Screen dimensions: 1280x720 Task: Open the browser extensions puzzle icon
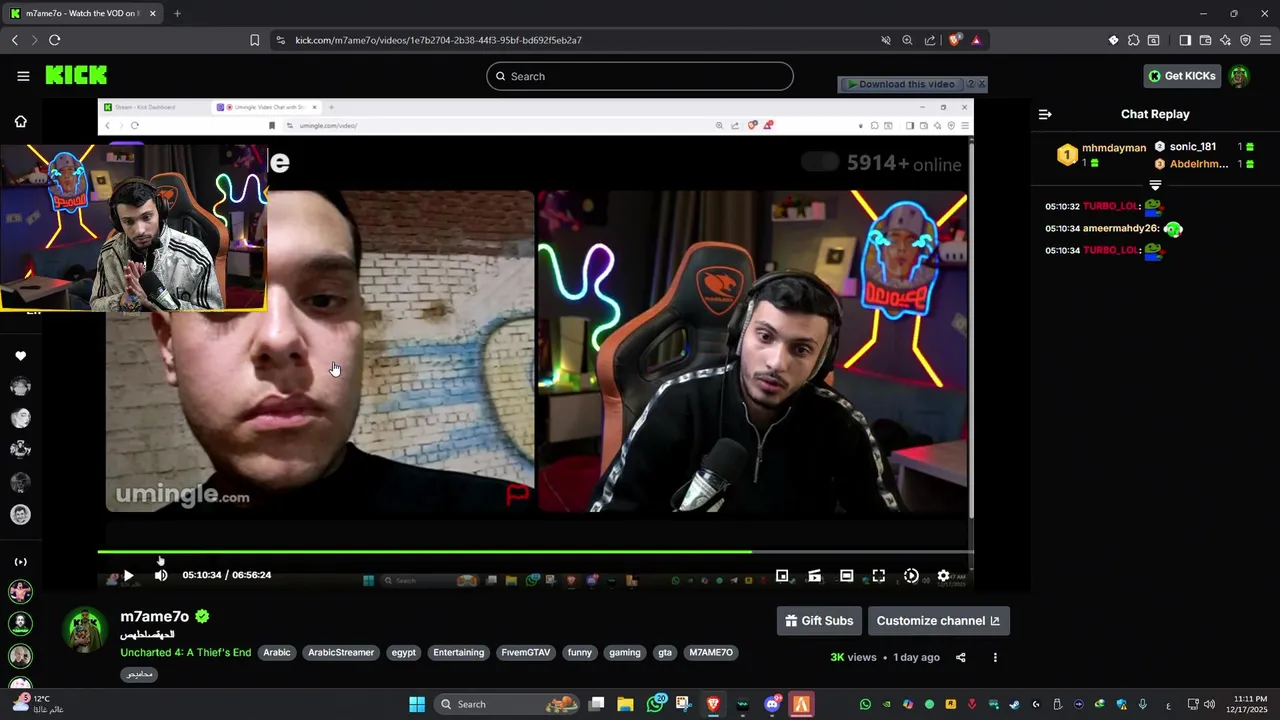click(1133, 40)
